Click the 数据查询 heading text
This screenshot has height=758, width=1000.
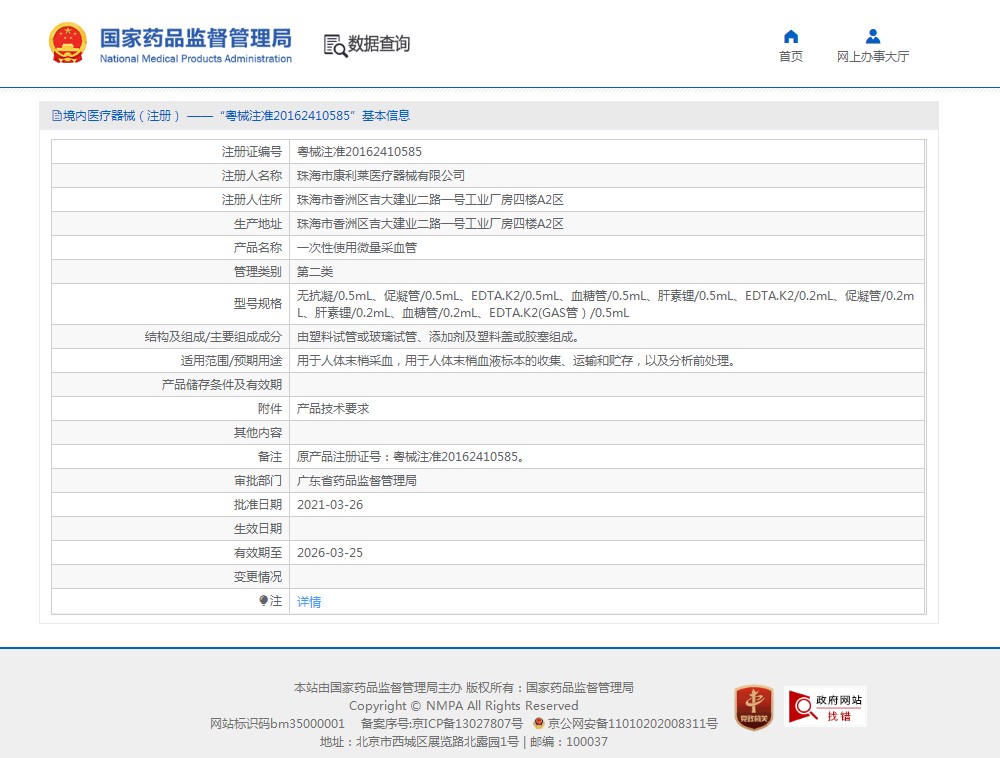(x=379, y=43)
